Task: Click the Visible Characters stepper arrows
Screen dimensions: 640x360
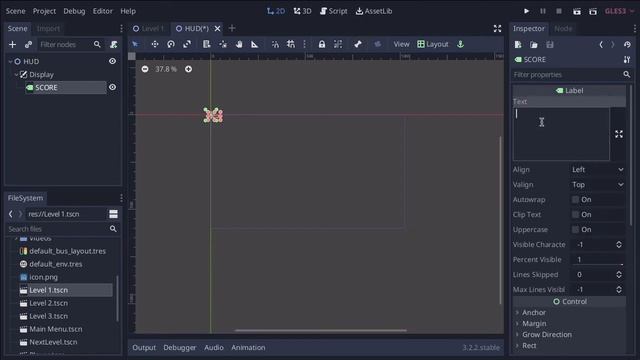Action: pyautogui.click(x=619, y=244)
